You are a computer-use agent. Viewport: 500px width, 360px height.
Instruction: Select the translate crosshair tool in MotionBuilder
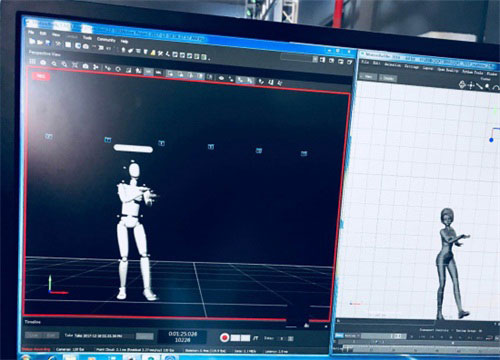click(x=471, y=85)
